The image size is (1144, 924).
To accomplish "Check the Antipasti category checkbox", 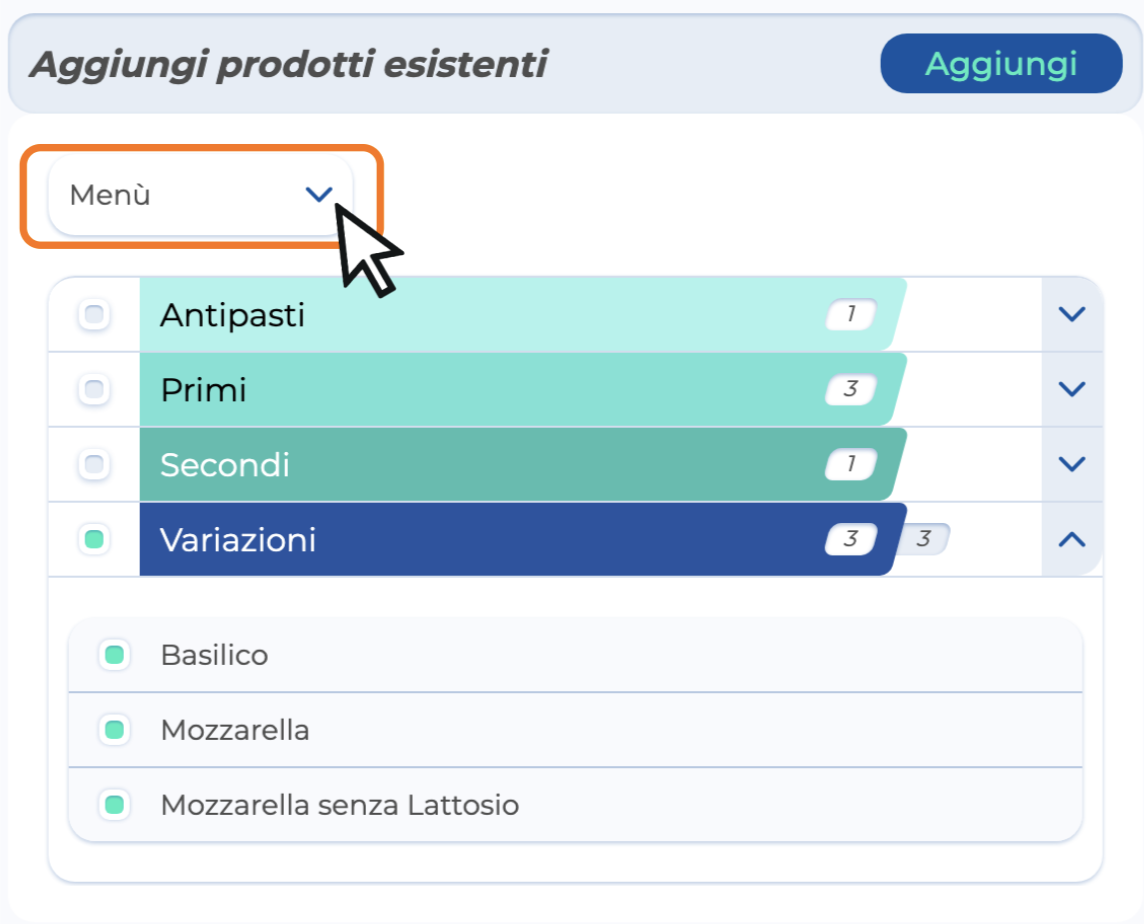I will coord(94,315).
